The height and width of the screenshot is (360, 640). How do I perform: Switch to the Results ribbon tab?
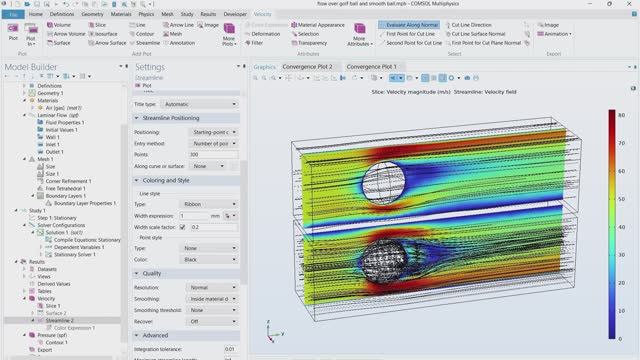208,14
